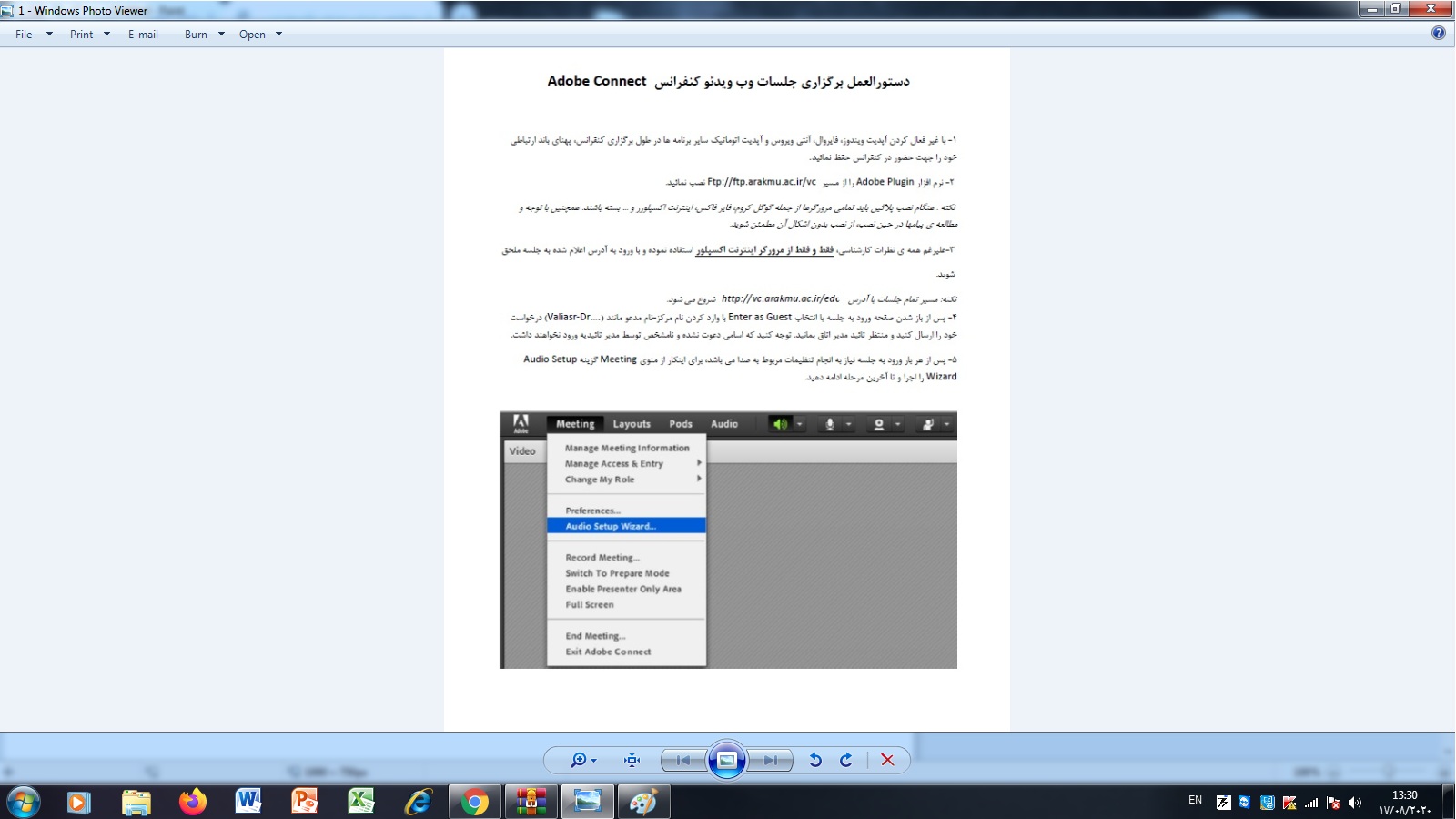
Task: Open the clock showing 13:30
Action: (1405, 802)
